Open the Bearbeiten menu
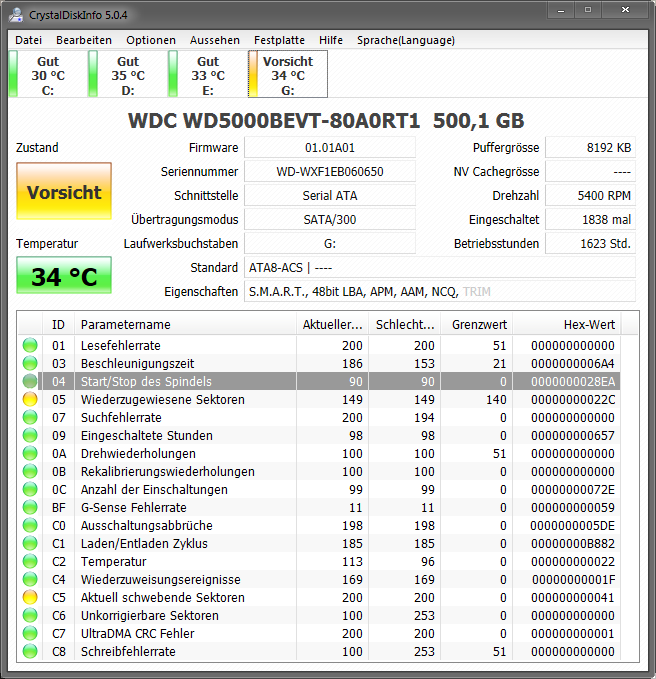Image resolution: width=656 pixels, height=679 pixels. pos(84,40)
